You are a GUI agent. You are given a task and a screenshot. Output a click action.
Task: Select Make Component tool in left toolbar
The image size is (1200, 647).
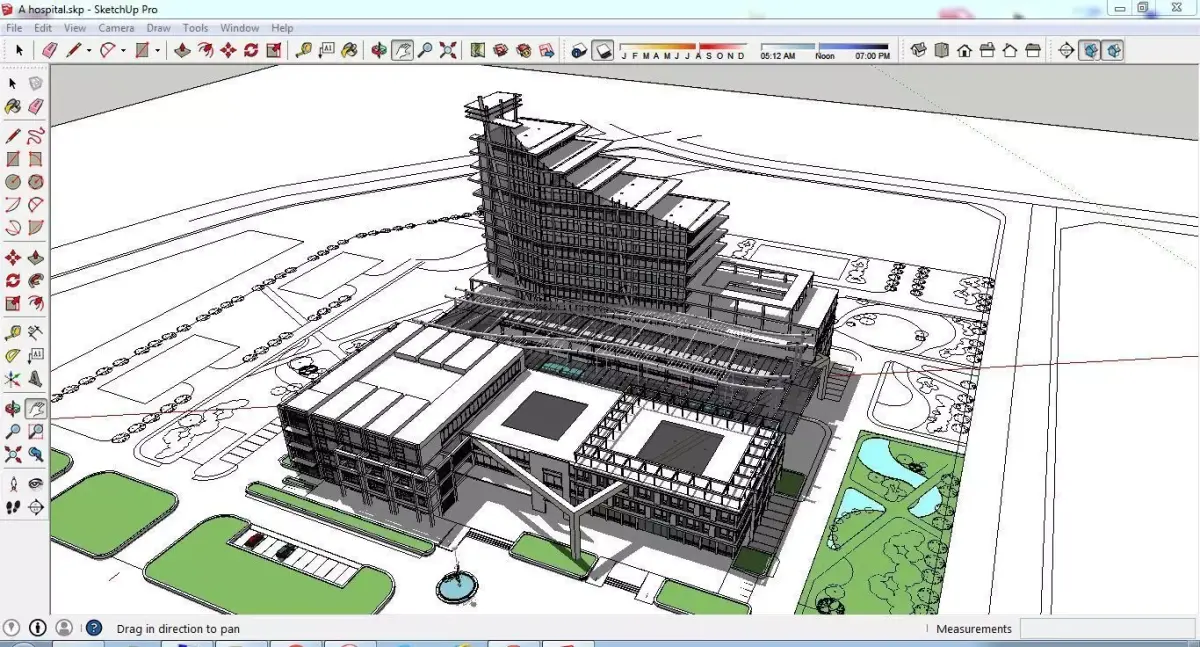[x=36, y=84]
